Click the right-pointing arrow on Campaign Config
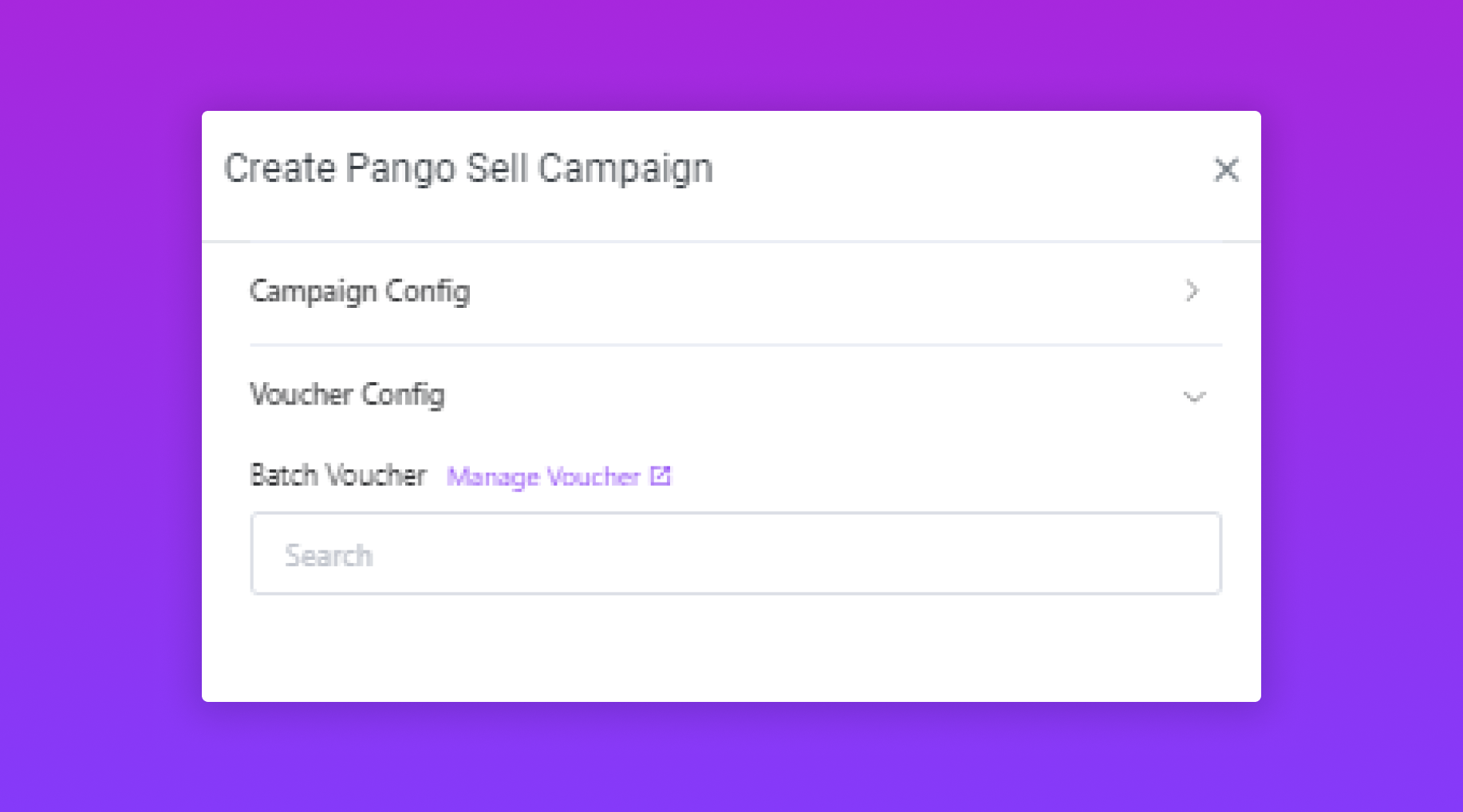Viewport: 1463px width, 812px height. click(1192, 291)
